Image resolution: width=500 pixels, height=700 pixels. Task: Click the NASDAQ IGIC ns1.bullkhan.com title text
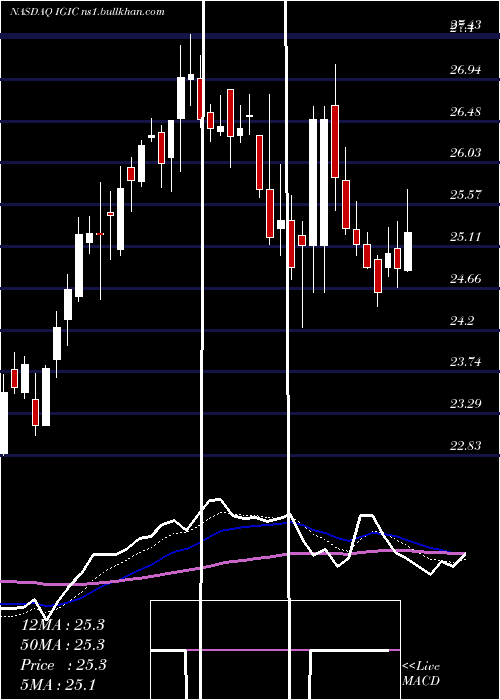pos(87,12)
